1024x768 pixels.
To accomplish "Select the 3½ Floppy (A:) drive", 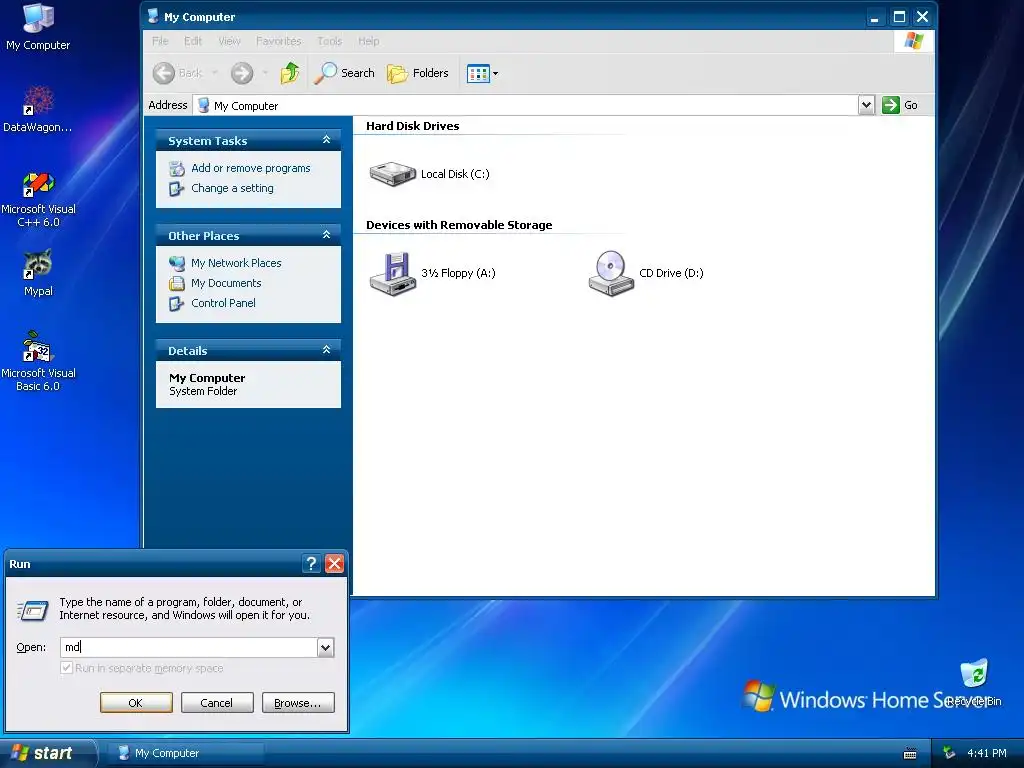I will coord(392,274).
